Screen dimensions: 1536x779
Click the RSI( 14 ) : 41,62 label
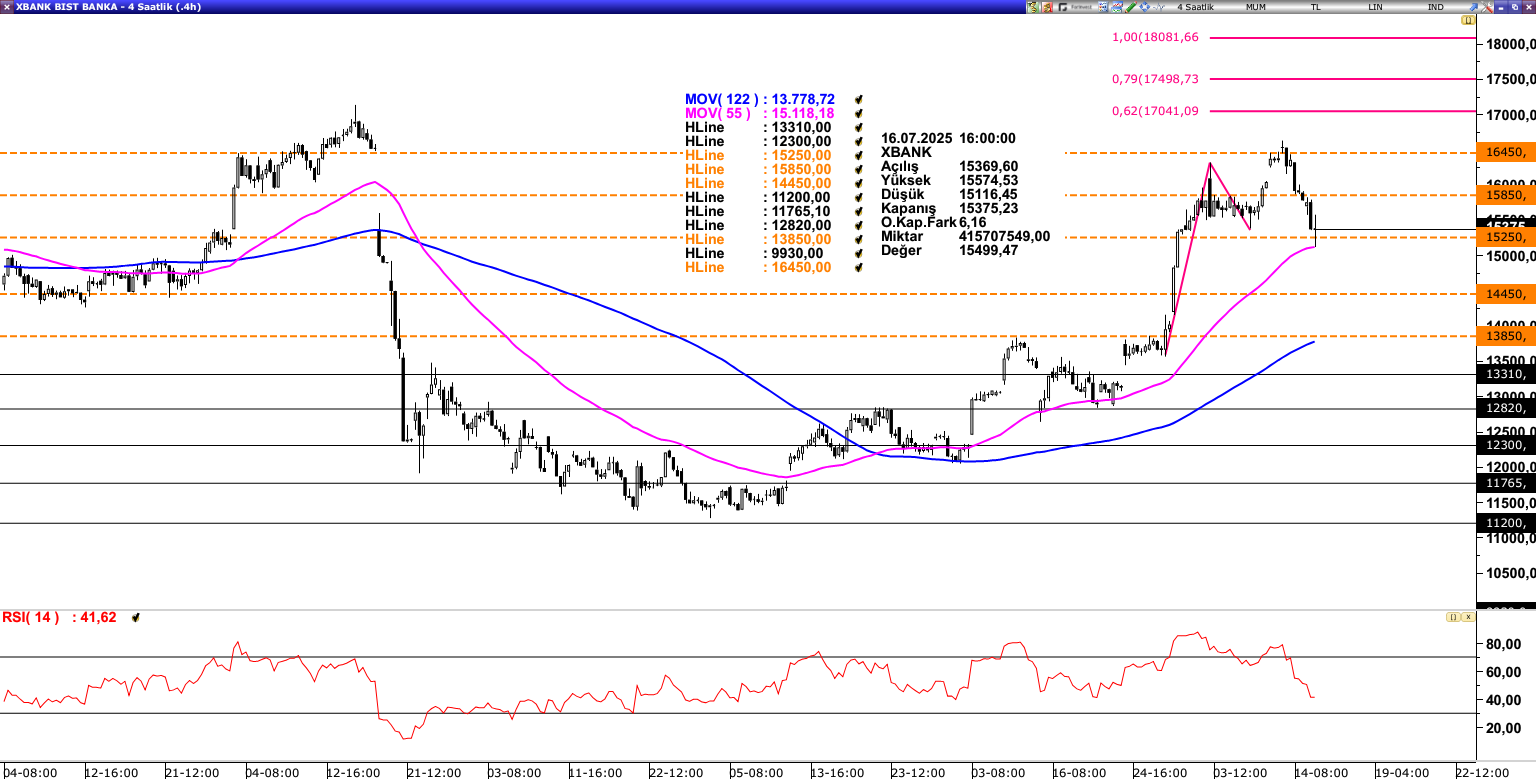coord(59,618)
